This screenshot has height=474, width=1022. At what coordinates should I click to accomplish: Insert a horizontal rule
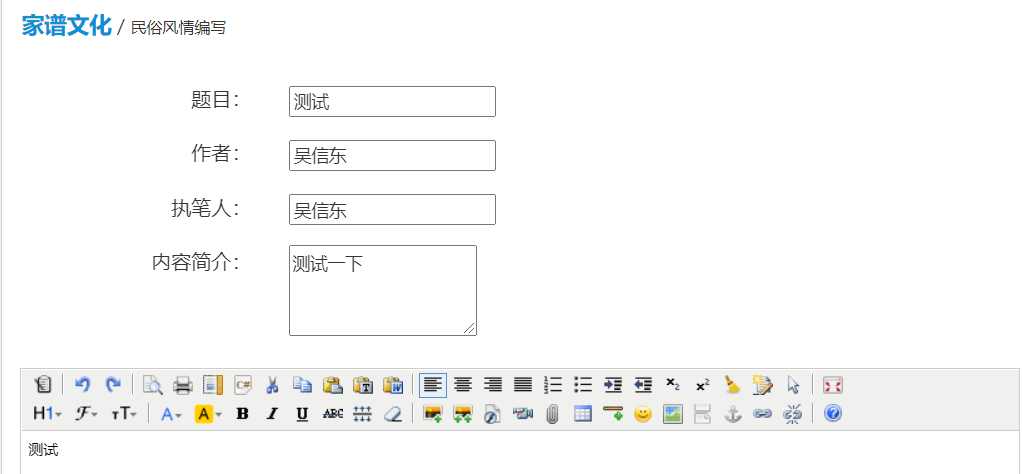(x=613, y=413)
